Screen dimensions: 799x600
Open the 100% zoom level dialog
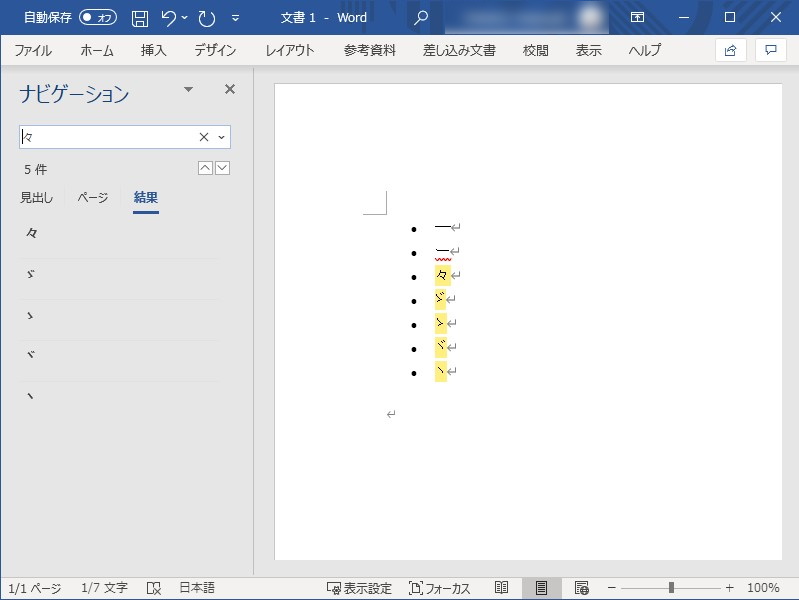click(x=763, y=588)
